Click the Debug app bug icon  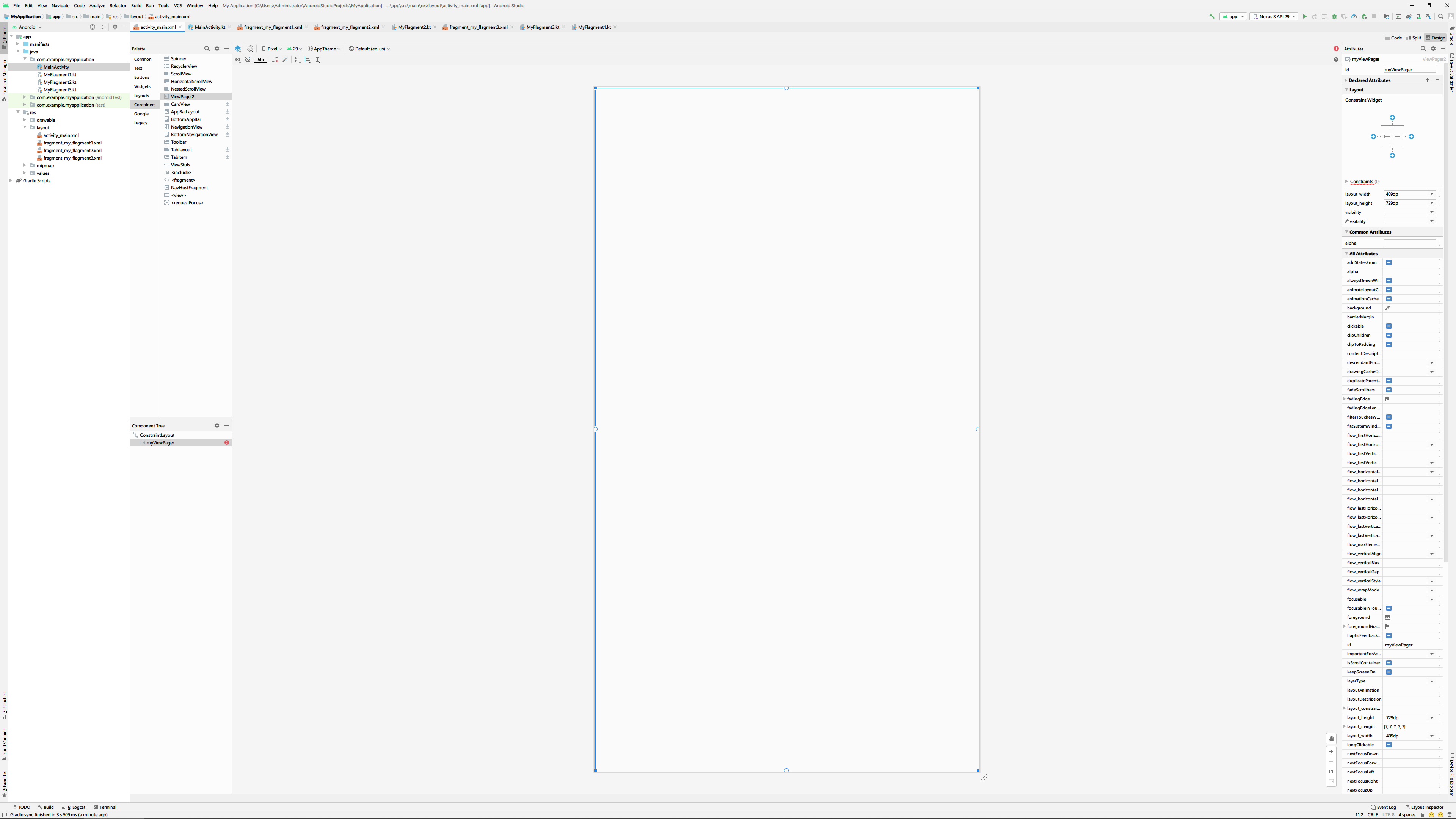point(1335,16)
